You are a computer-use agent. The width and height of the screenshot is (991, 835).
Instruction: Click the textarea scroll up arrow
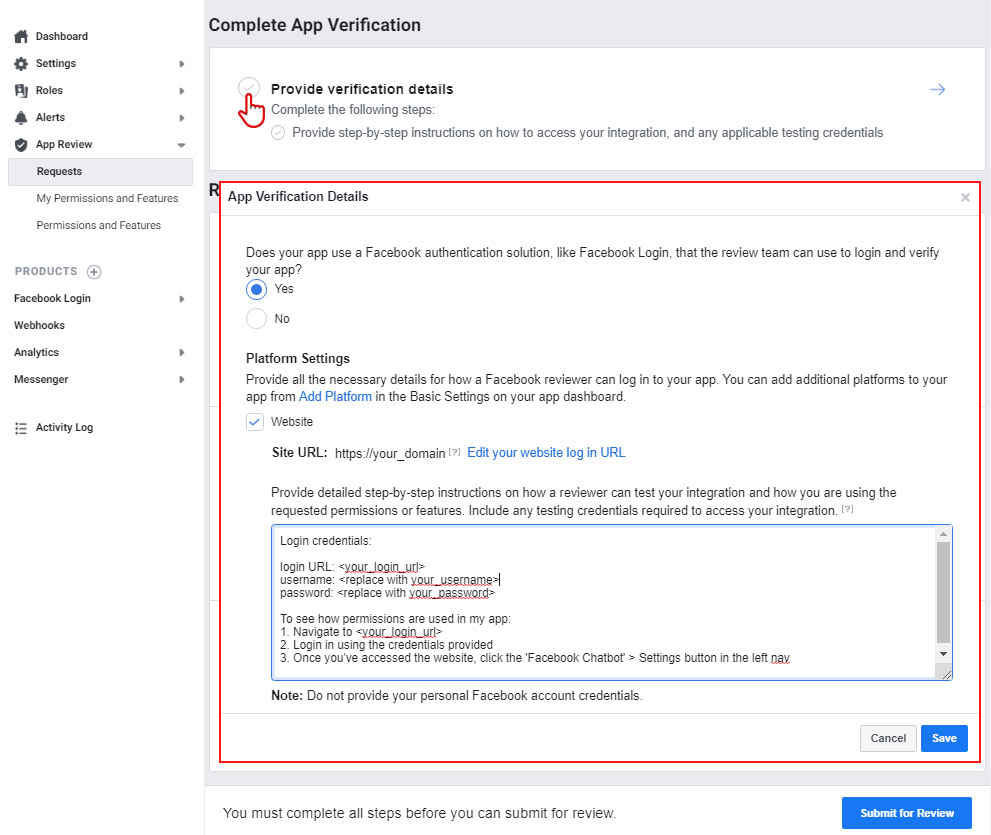(x=943, y=535)
